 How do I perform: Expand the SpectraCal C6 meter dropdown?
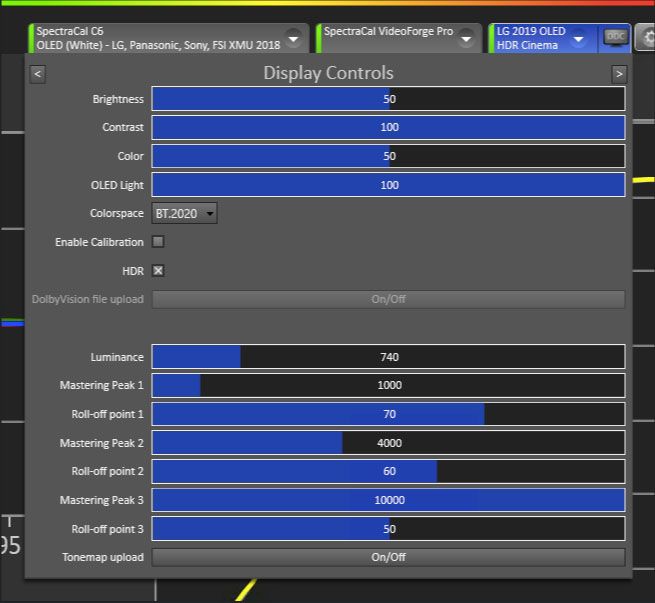[293, 38]
